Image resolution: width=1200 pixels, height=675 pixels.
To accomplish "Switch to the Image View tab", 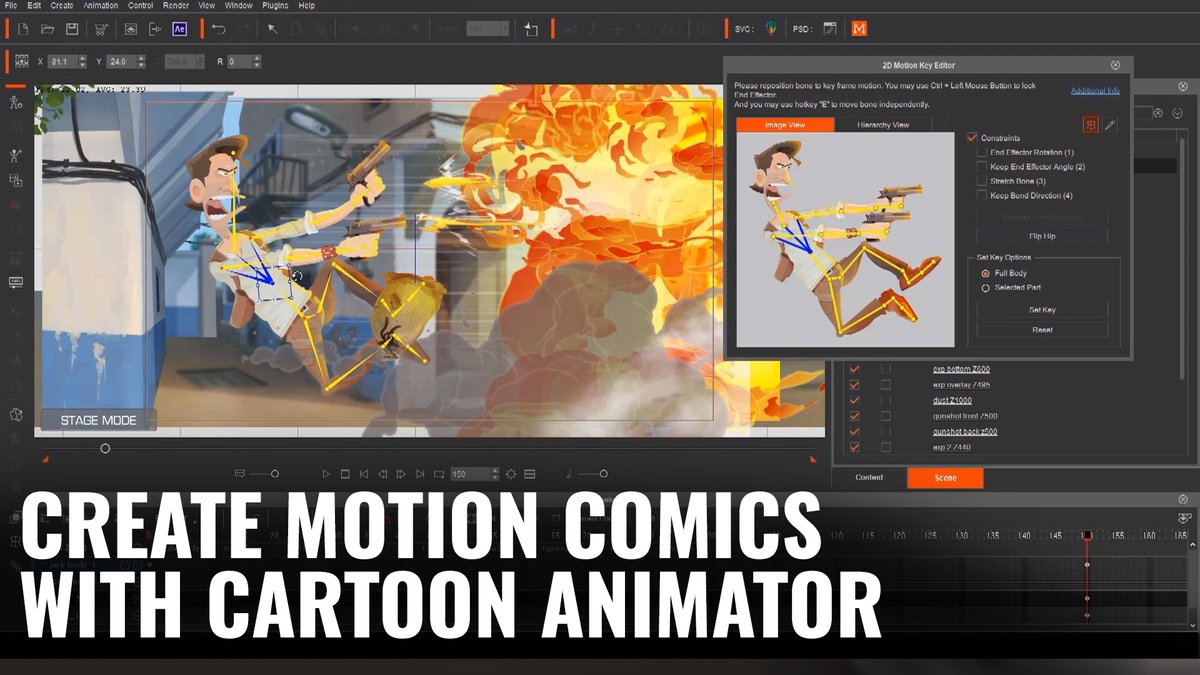I will [785, 125].
